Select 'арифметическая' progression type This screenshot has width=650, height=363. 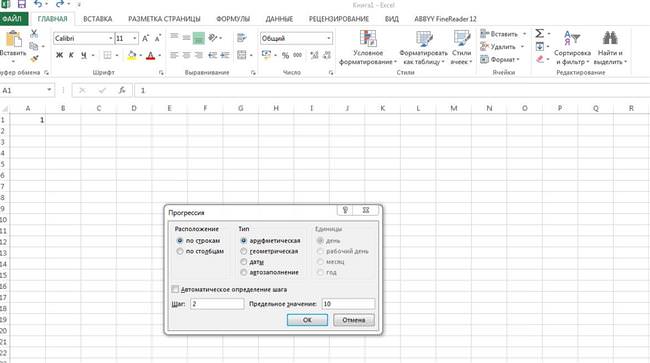[x=243, y=240]
